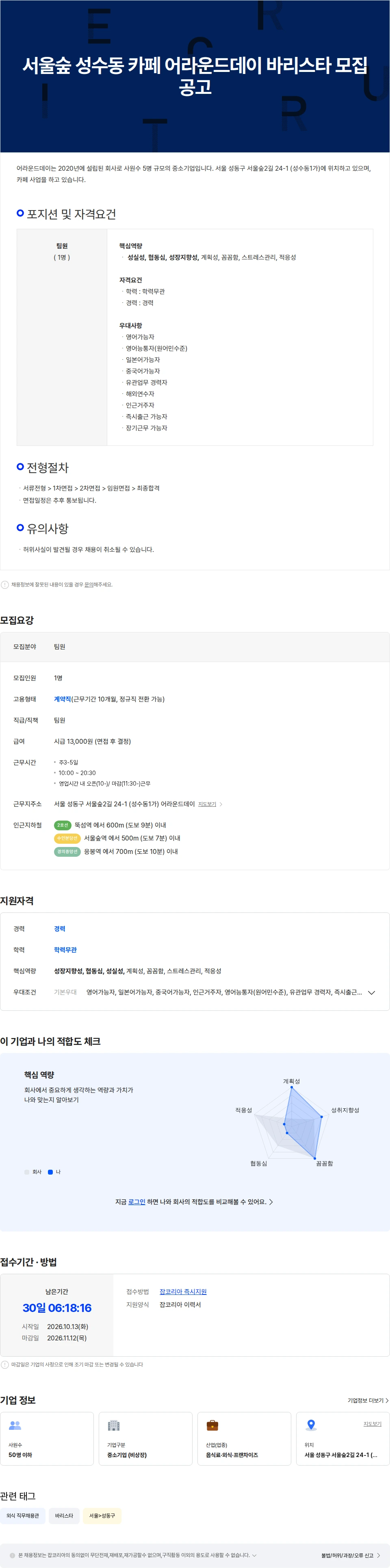Click 주3~5일 under 근무시간
The width and height of the screenshot is (390, 1568).
coord(69,762)
